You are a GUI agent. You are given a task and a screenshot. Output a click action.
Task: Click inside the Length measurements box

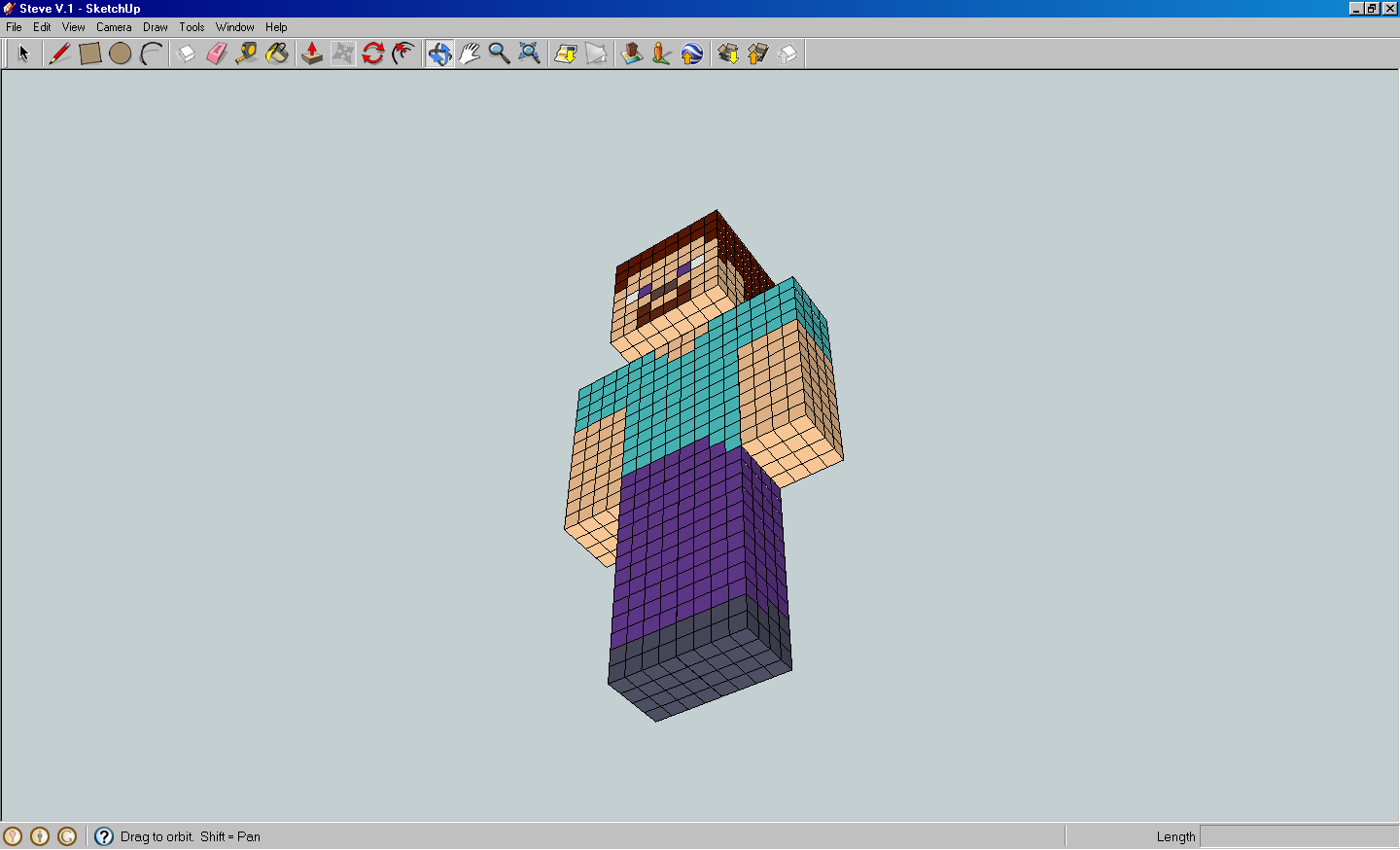1293,836
